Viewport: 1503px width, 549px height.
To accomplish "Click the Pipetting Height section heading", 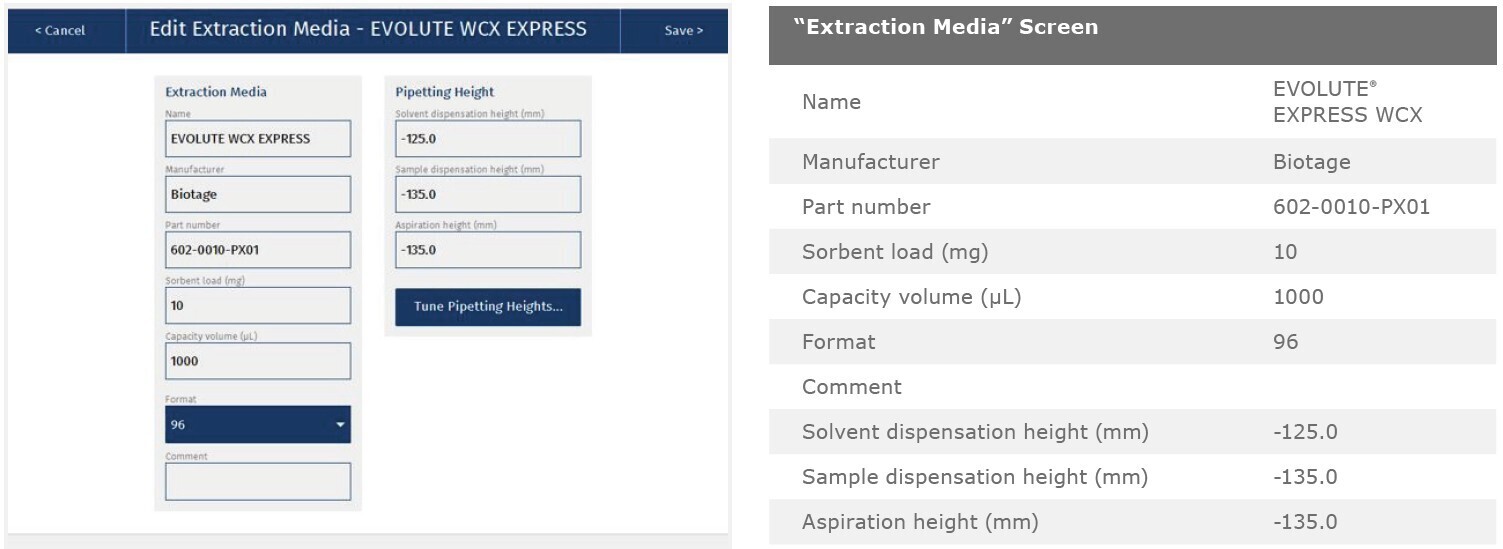I will (x=444, y=92).
